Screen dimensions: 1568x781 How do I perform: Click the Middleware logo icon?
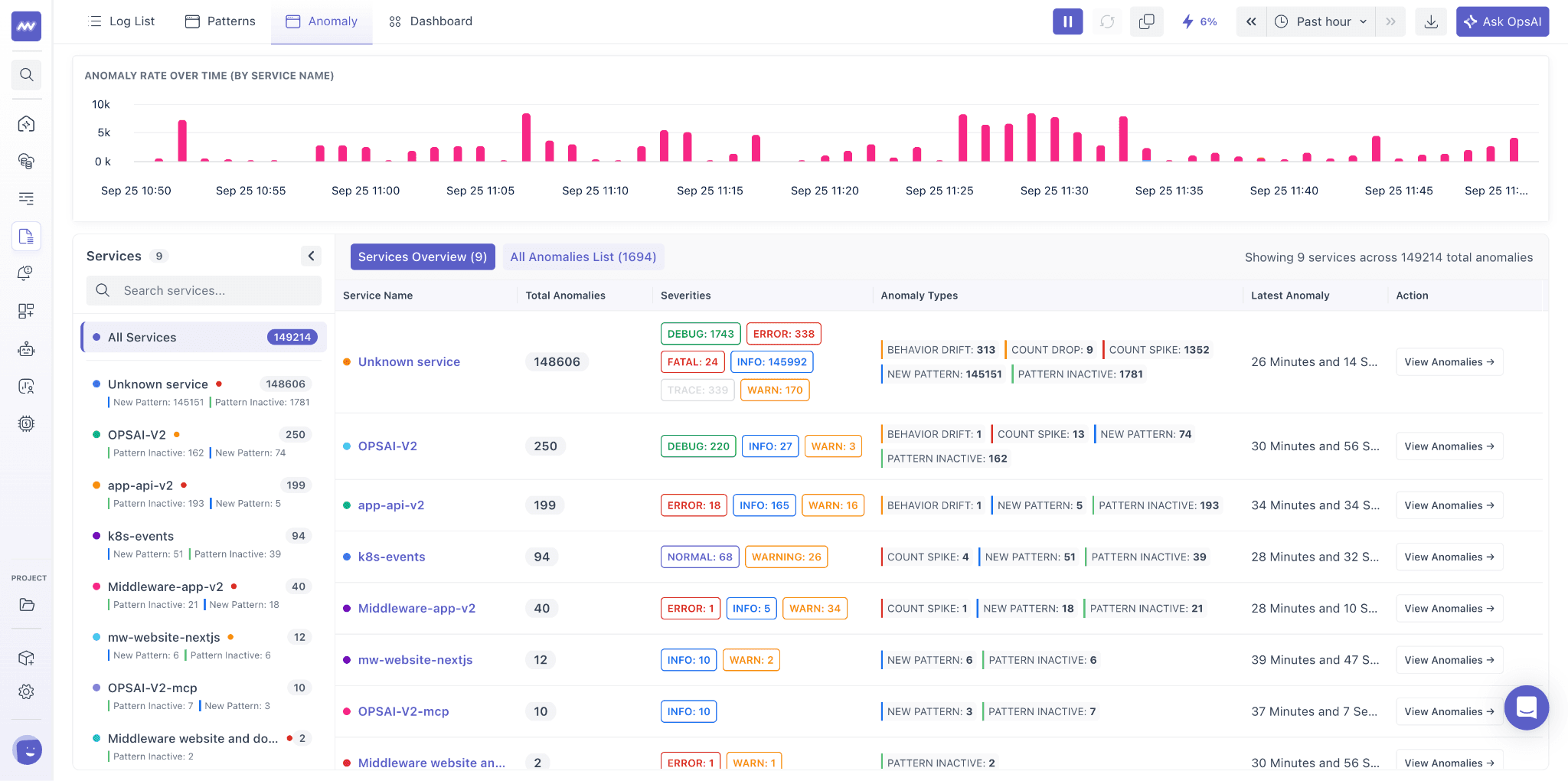click(x=26, y=26)
